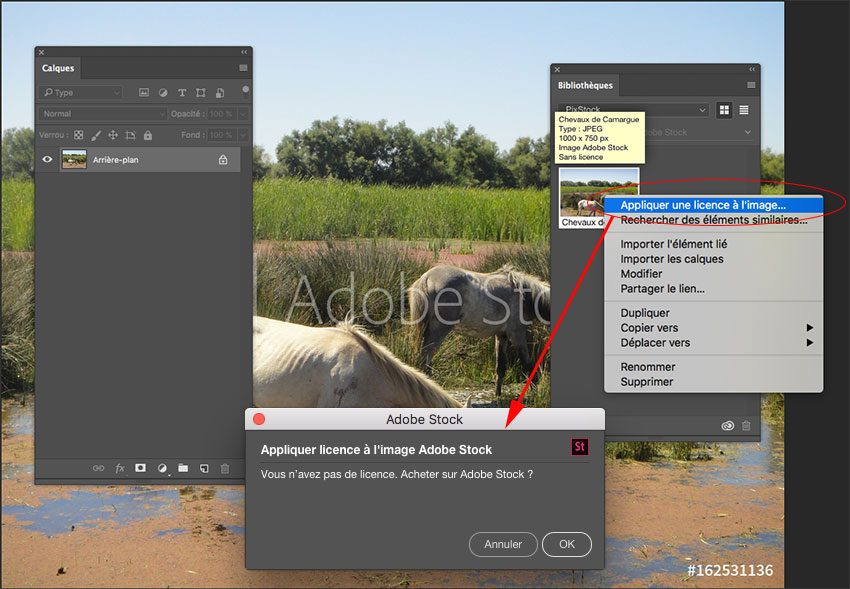Toggle the layer filtering switch
The width and height of the screenshot is (850, 589).
(x=246, y=89)
